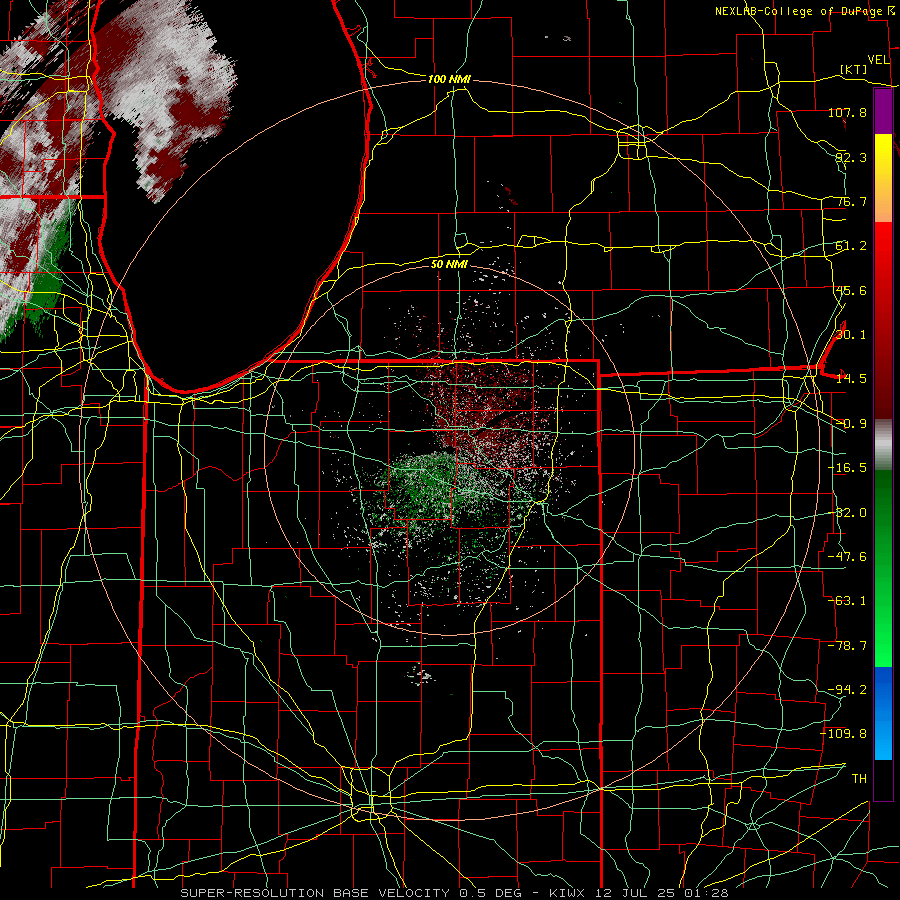The width and height of the screenshot is (900, 900).
Task: Click the [KT] units label
Action: point(854,69)
